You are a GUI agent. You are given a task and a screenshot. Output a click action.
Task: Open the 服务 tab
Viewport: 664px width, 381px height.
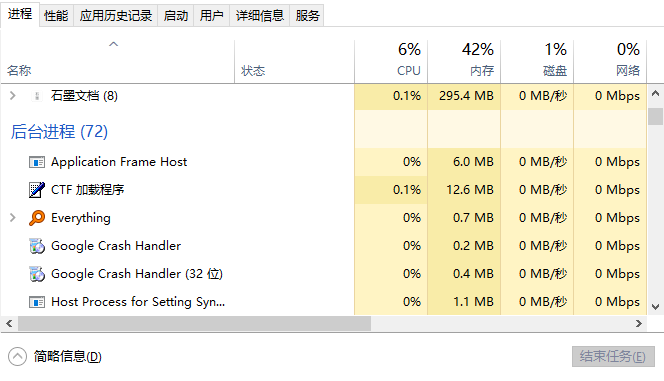coord(307,16)
